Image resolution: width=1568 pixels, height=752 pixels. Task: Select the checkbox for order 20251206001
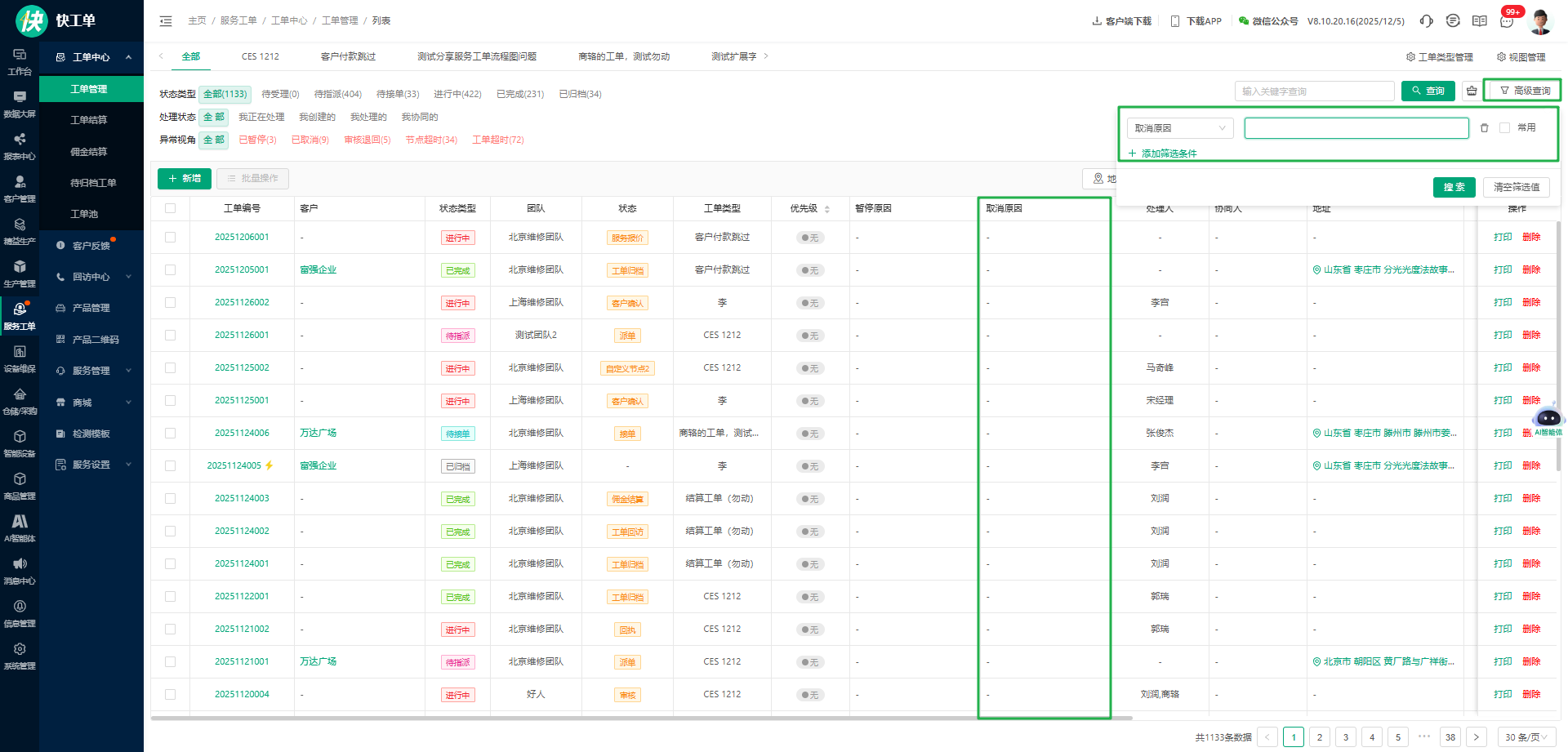pyautogui.click(x=170, y=238)
